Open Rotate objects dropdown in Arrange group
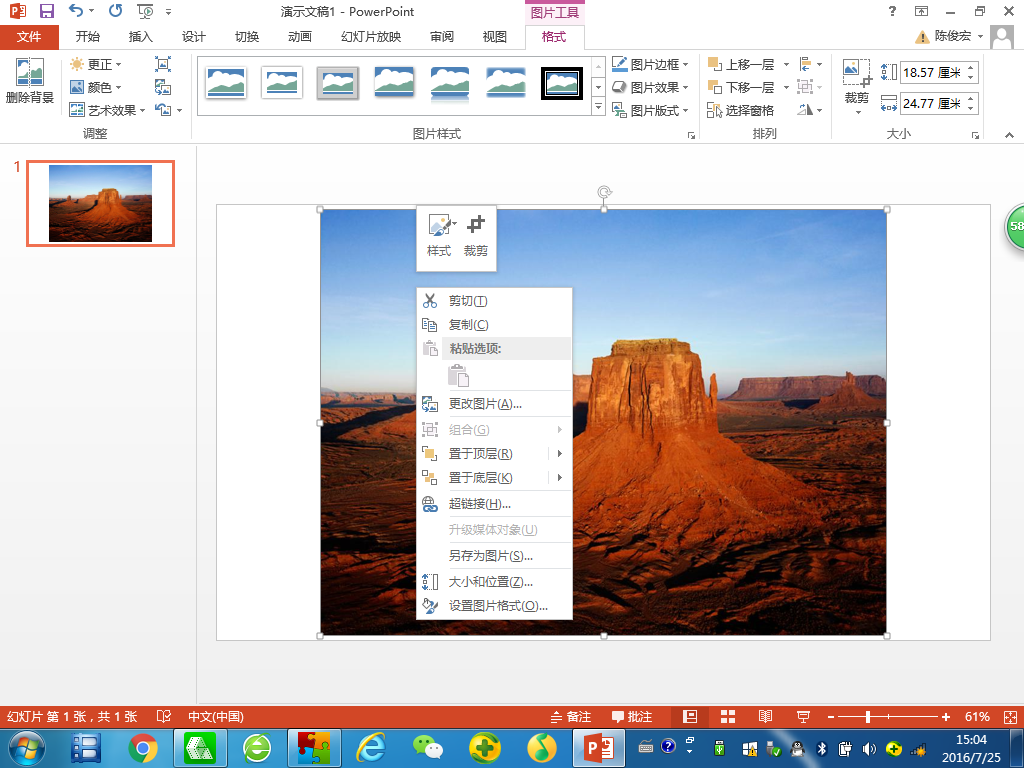The width and height of the screenshot is (1024, 768). click(x=810, y=110)
